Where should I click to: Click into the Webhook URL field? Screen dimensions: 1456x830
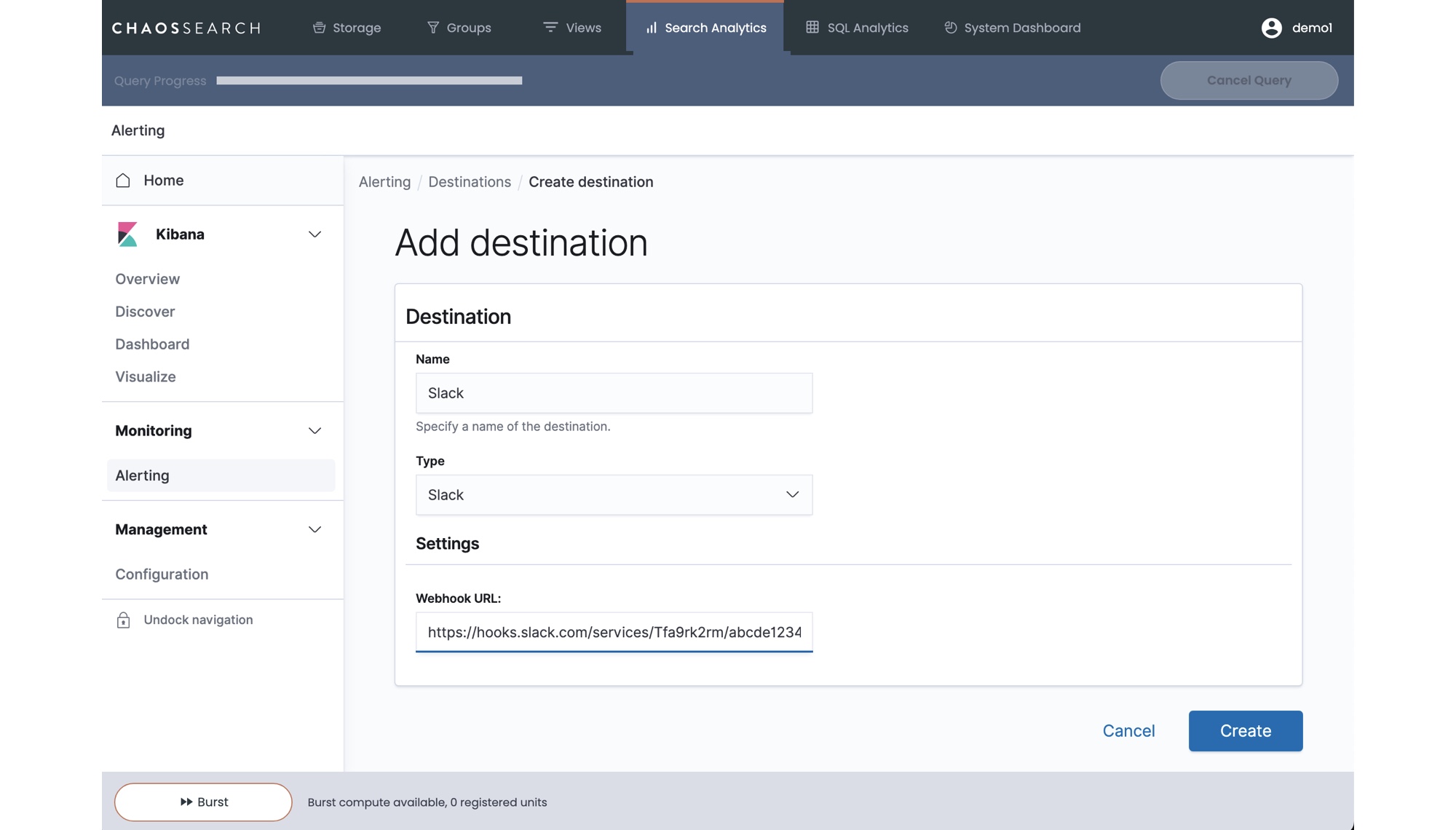[x=614, y=632]
